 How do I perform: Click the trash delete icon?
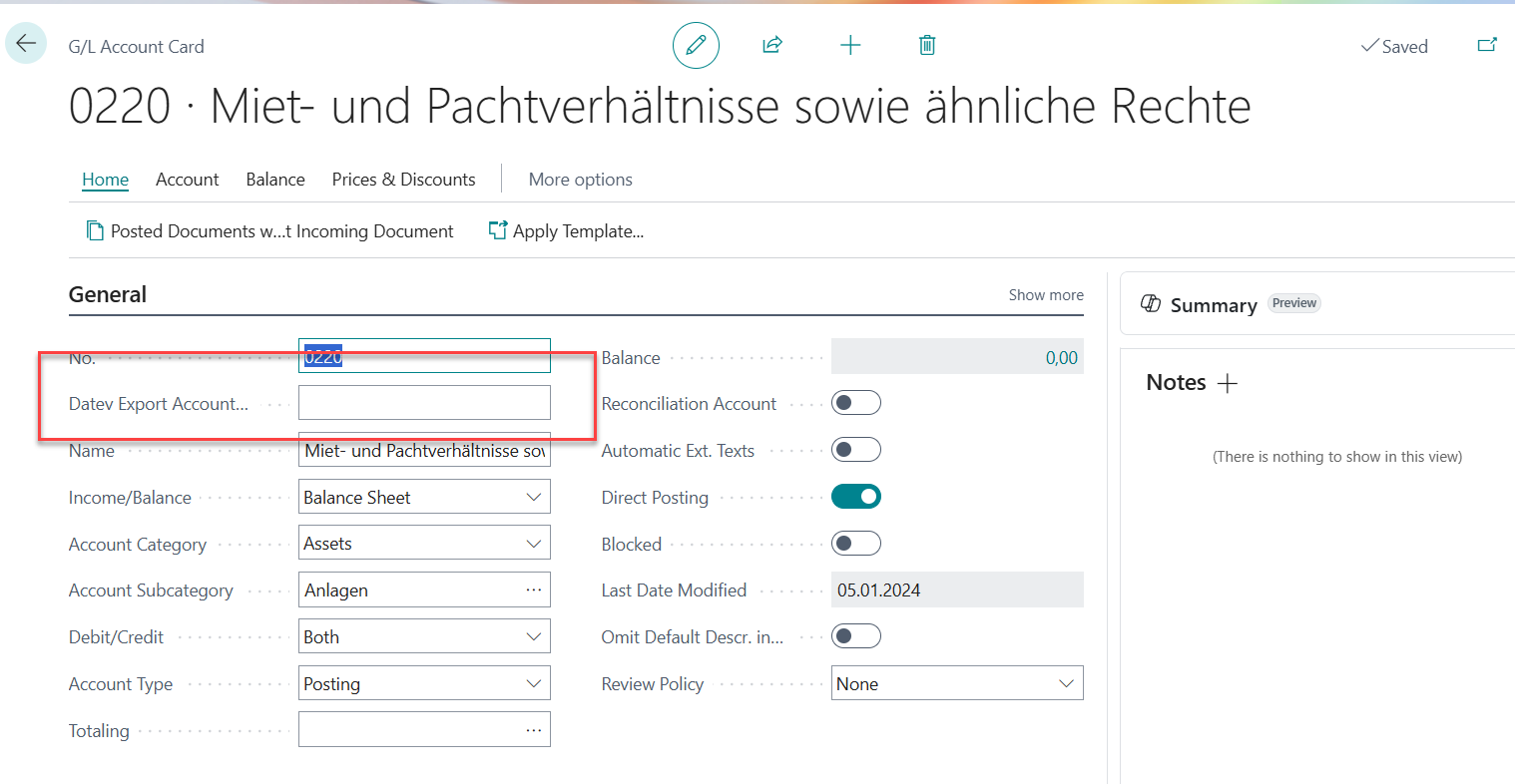click(x=927, y=45)
